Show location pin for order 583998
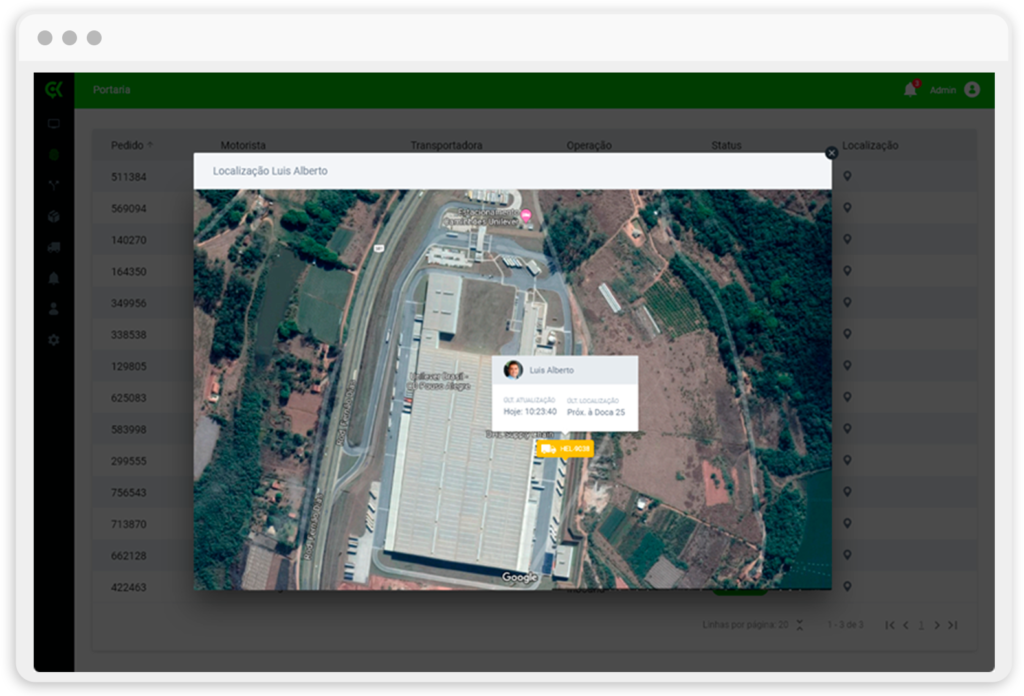Screen dimensions: 1024x696 click(x=847, y=428)
